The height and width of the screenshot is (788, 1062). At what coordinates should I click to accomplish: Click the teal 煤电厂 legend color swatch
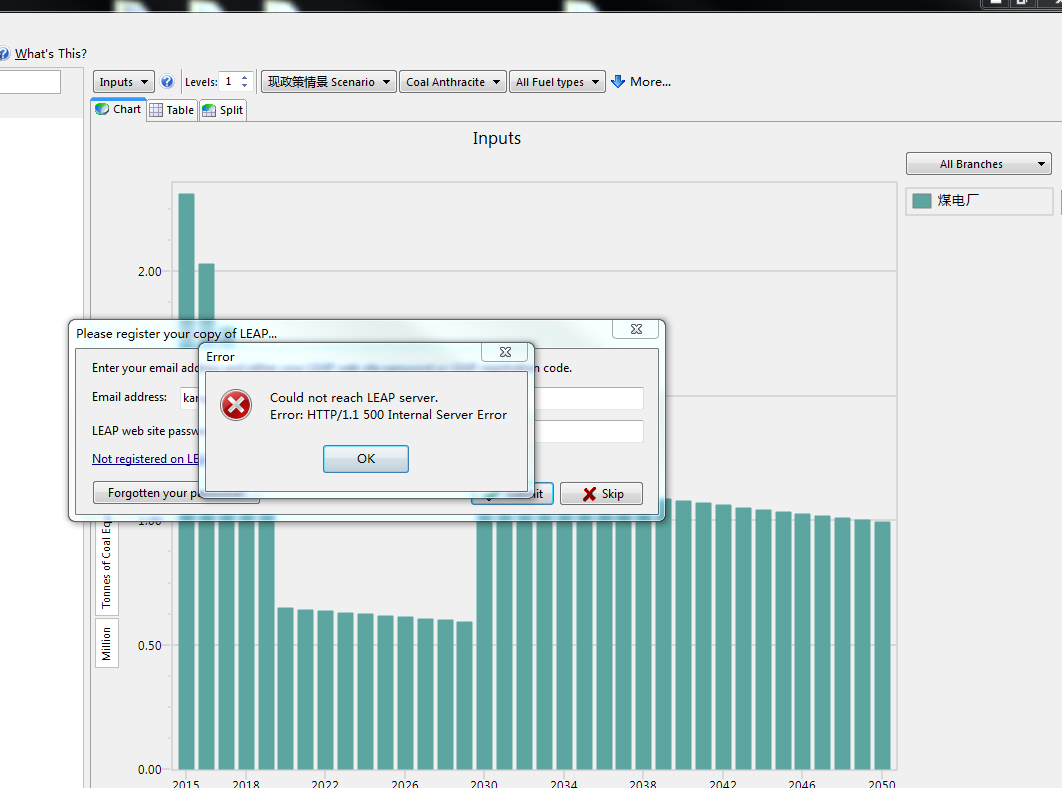point(922,201)
